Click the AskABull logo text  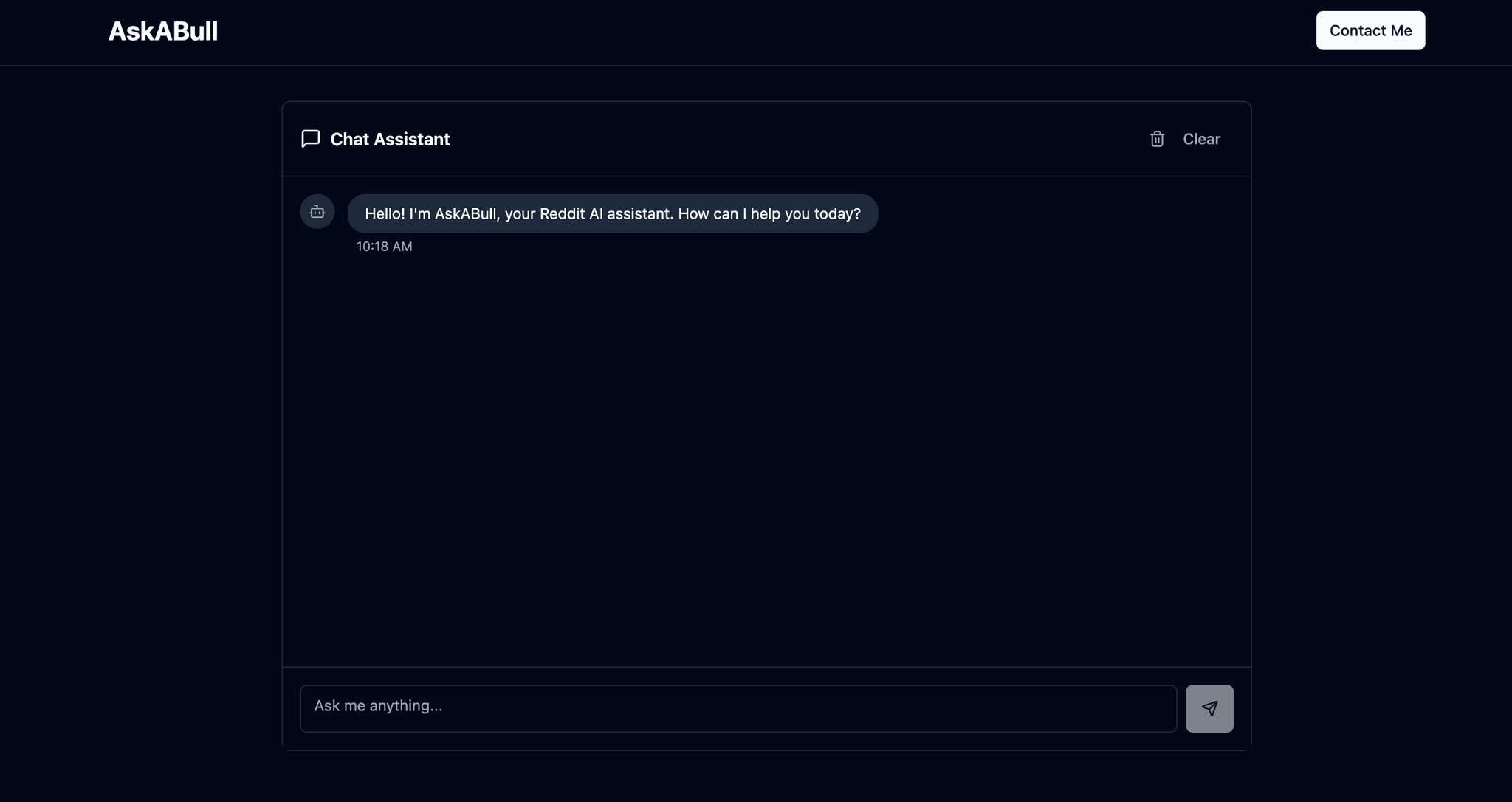(x=163, y=31)
